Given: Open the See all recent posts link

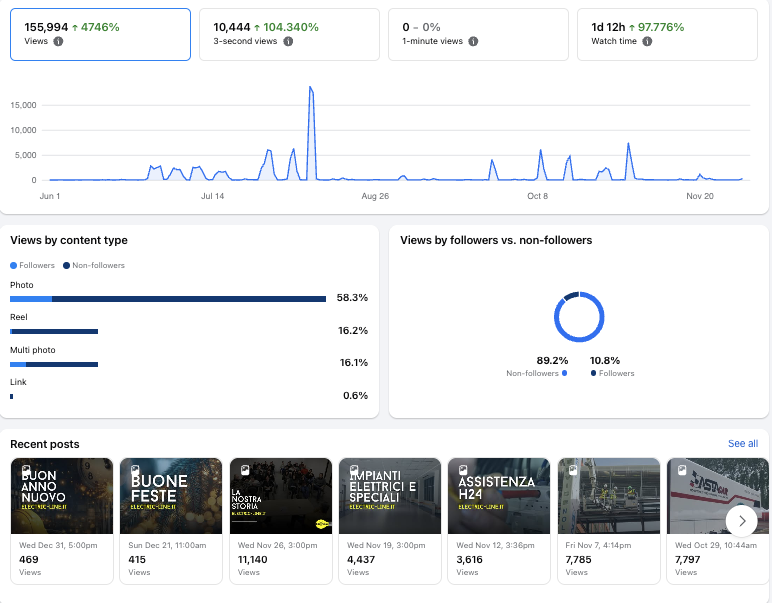Looking at the screenshot, I should pos(743,444).
